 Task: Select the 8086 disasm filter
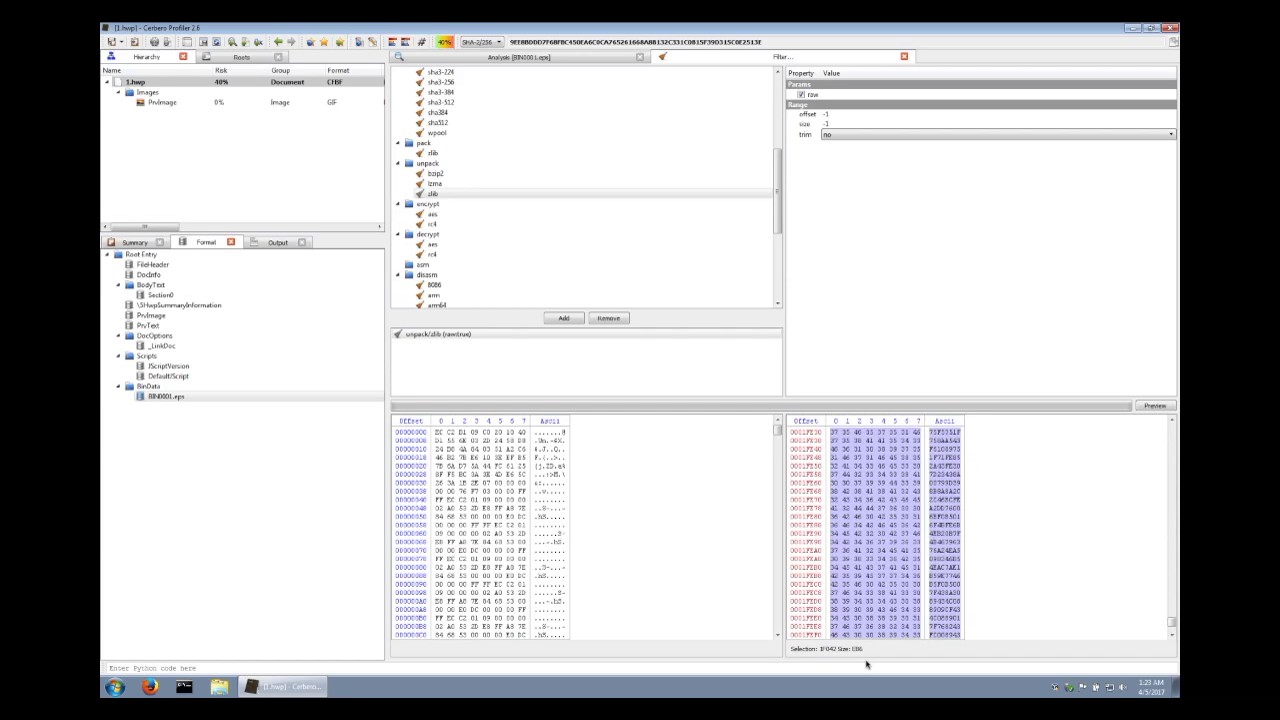[x=434, y=285]
